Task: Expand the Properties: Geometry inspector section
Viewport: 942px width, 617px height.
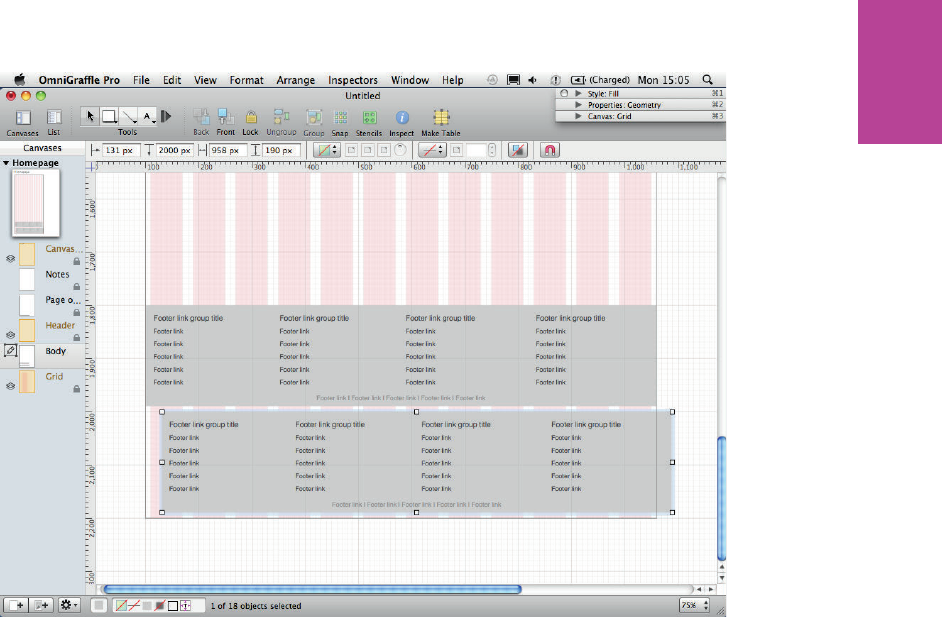Action: (x=578, y=105)
